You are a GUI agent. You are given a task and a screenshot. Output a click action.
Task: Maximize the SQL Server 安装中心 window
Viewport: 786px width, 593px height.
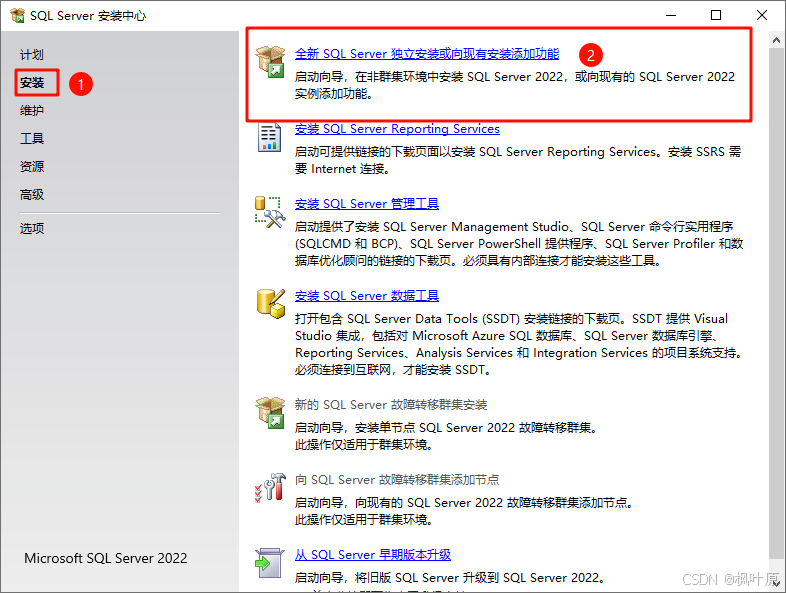tap(716, 15)
